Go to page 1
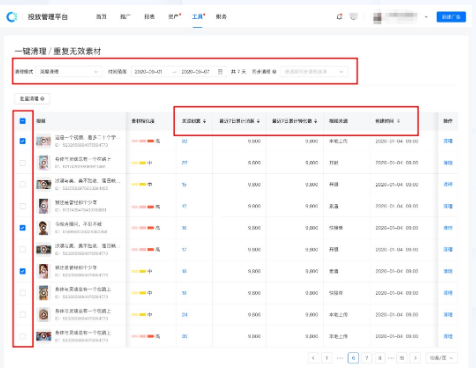Image resolution: width=476 pixels, height=368 pixels. tap(327, 358)
